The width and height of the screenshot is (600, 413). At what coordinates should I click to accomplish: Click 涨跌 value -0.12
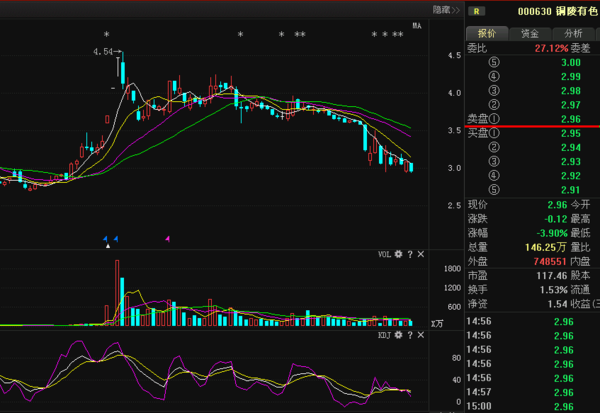(x=556, y=219)
